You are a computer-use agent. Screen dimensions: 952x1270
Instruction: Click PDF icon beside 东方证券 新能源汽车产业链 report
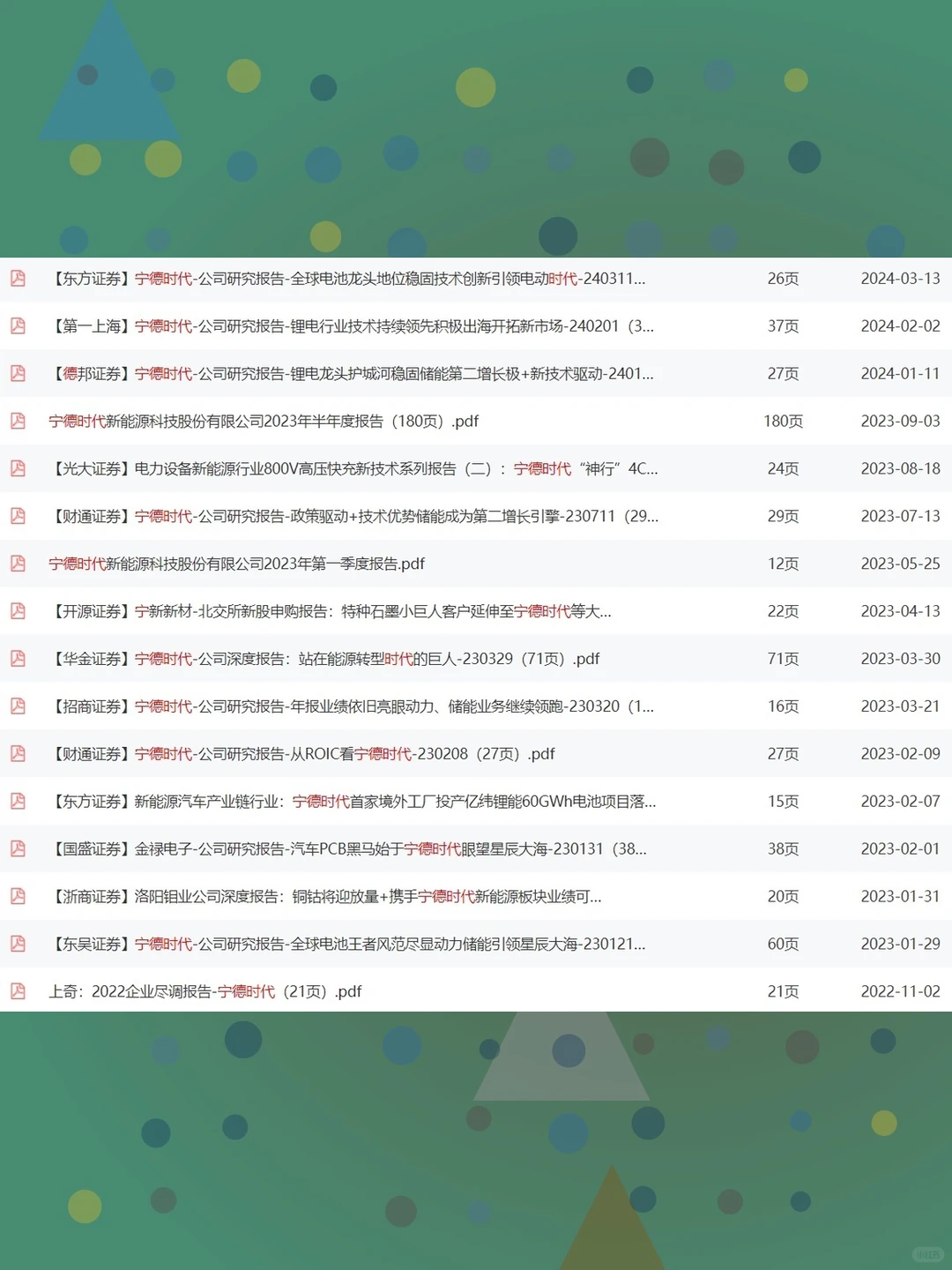coord(18,802)
